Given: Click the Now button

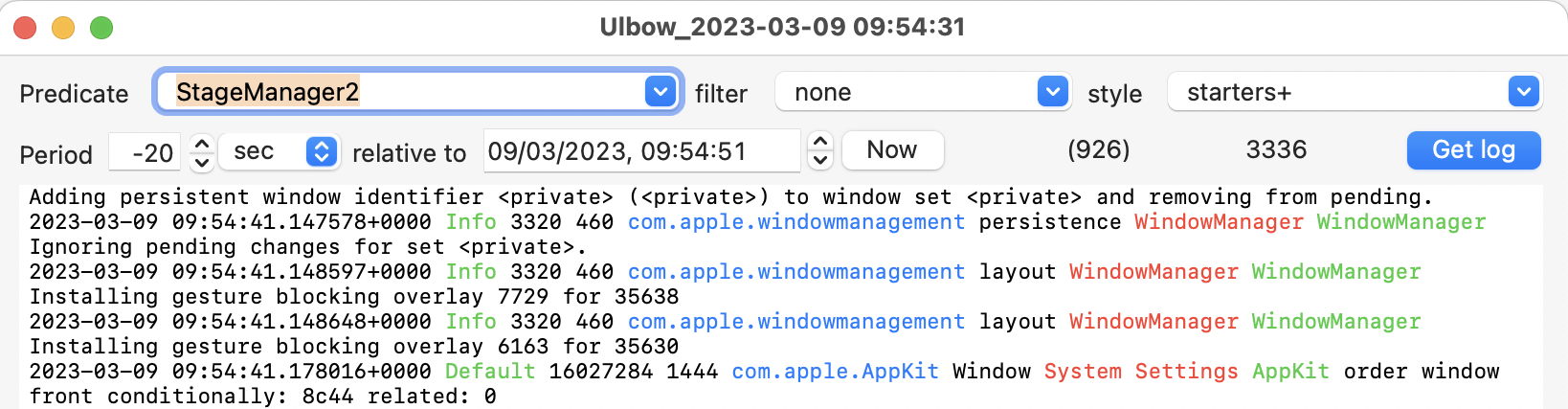Looking at the screenshot, I should (x=891, y=150).
